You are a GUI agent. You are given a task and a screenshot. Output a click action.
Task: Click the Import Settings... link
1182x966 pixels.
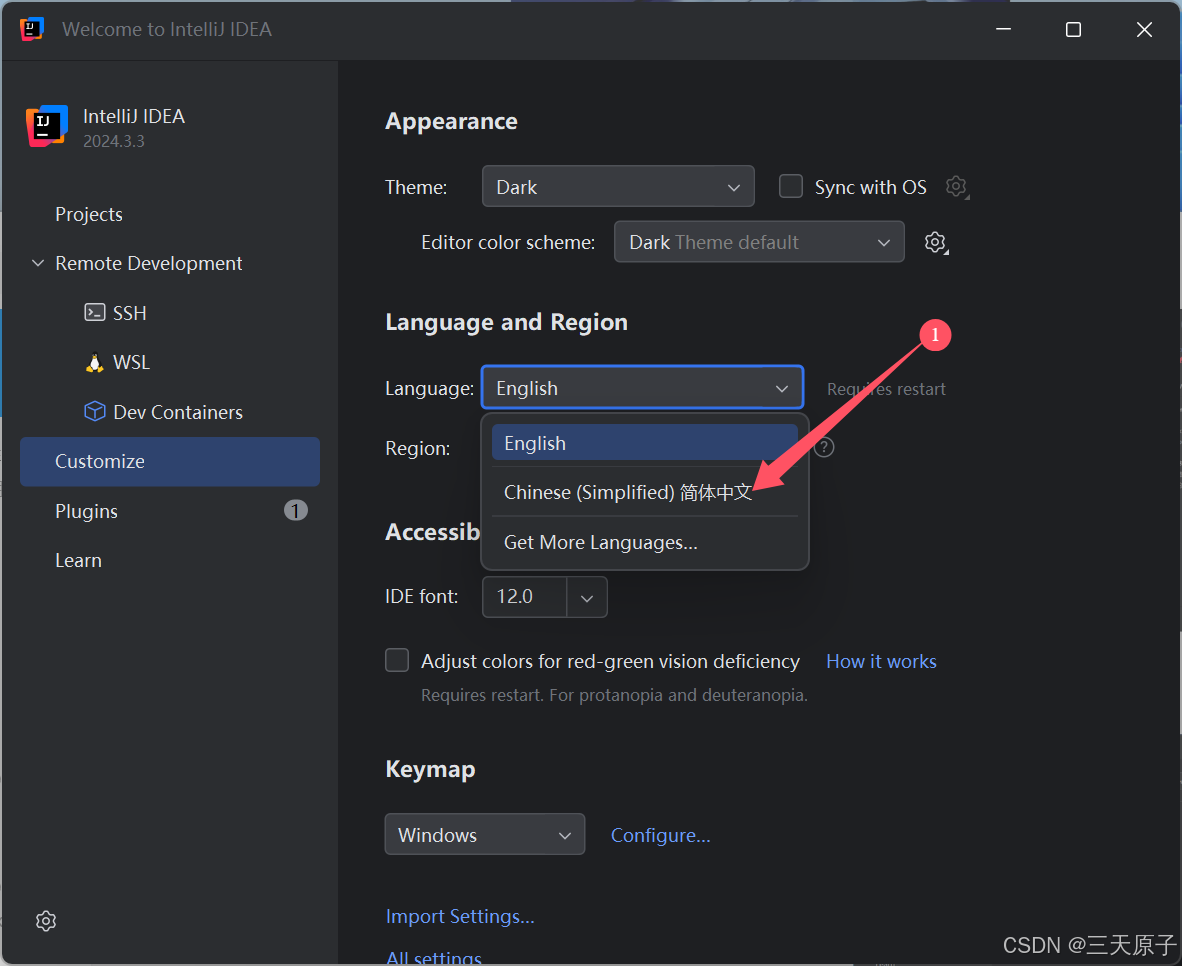(x=460, y=915)
